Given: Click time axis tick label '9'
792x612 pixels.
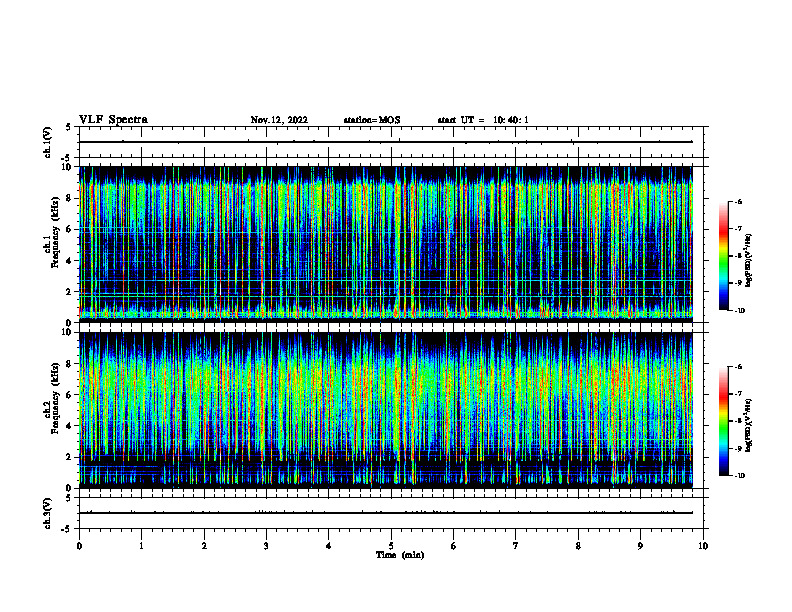Looking at the screenshot, I should pos(640,546).
